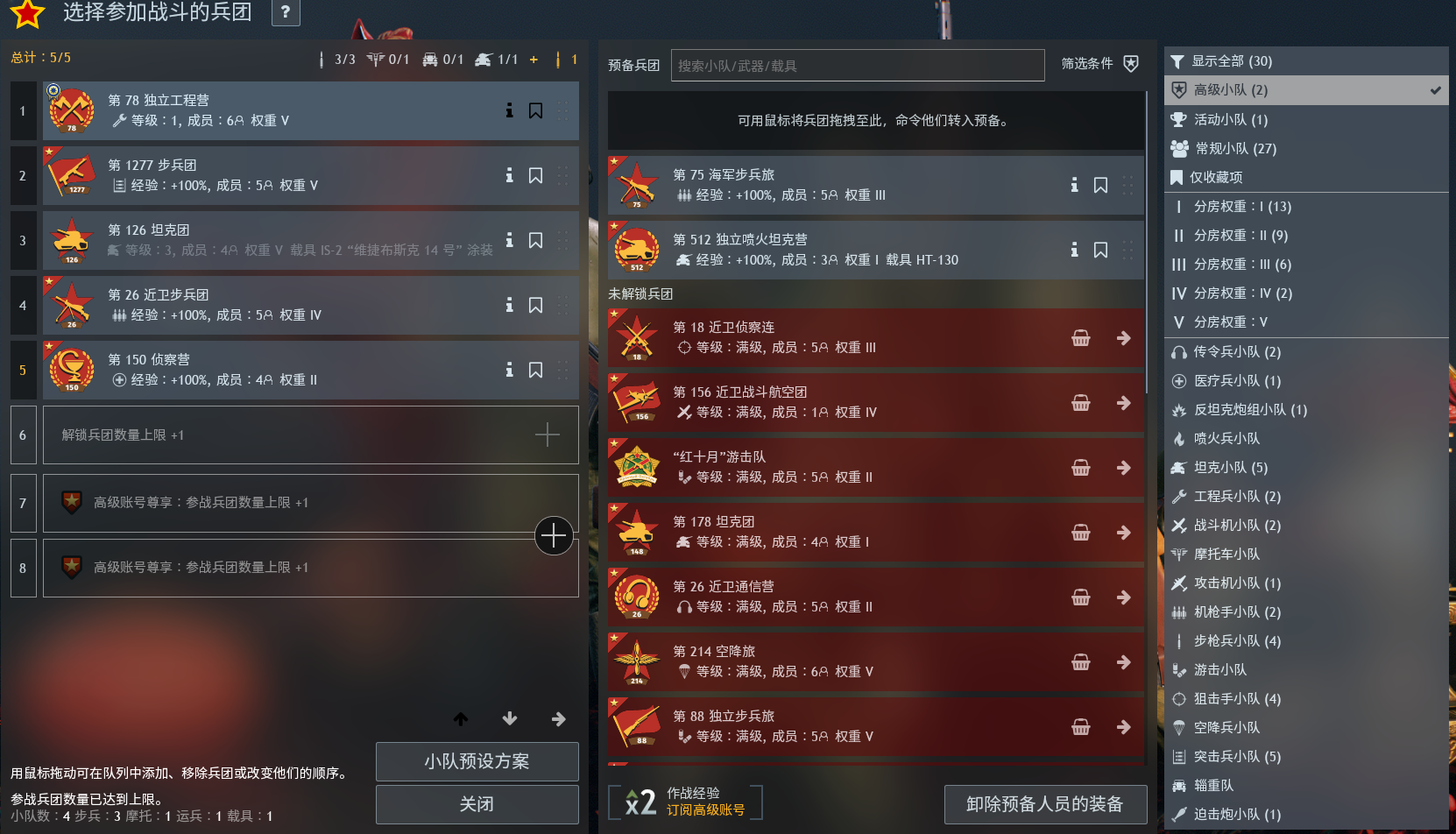This screenshot has height=834, width=1456.
Task: Open shop basket for 第 18 近卫侦察连
Action: pyautogui.click(x=1081, y=338)
